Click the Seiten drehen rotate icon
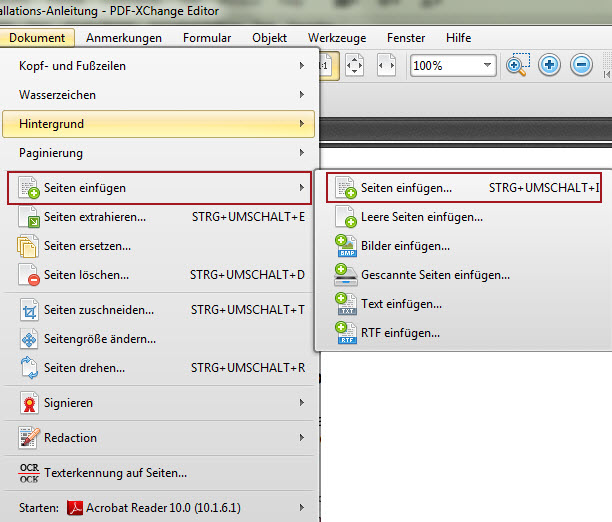 click(29, 368)
